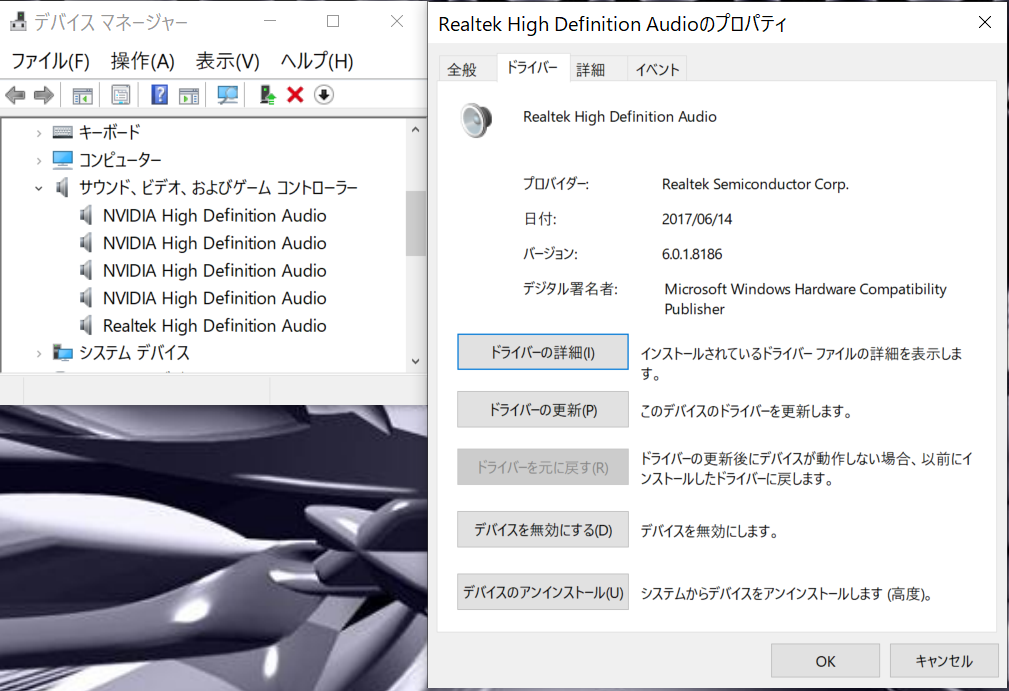Maximize the Device Manager window
The width and height of the screenshot is (1009, 691).
(x=333, y=21)
